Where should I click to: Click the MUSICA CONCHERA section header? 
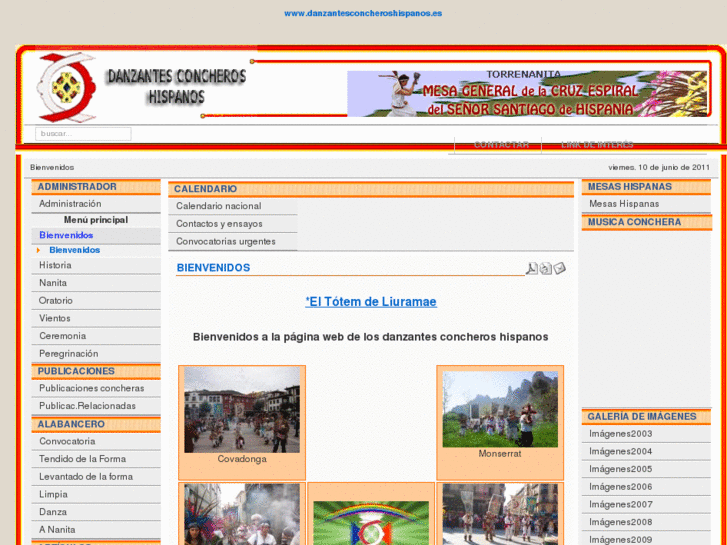[x=646, y=222]
